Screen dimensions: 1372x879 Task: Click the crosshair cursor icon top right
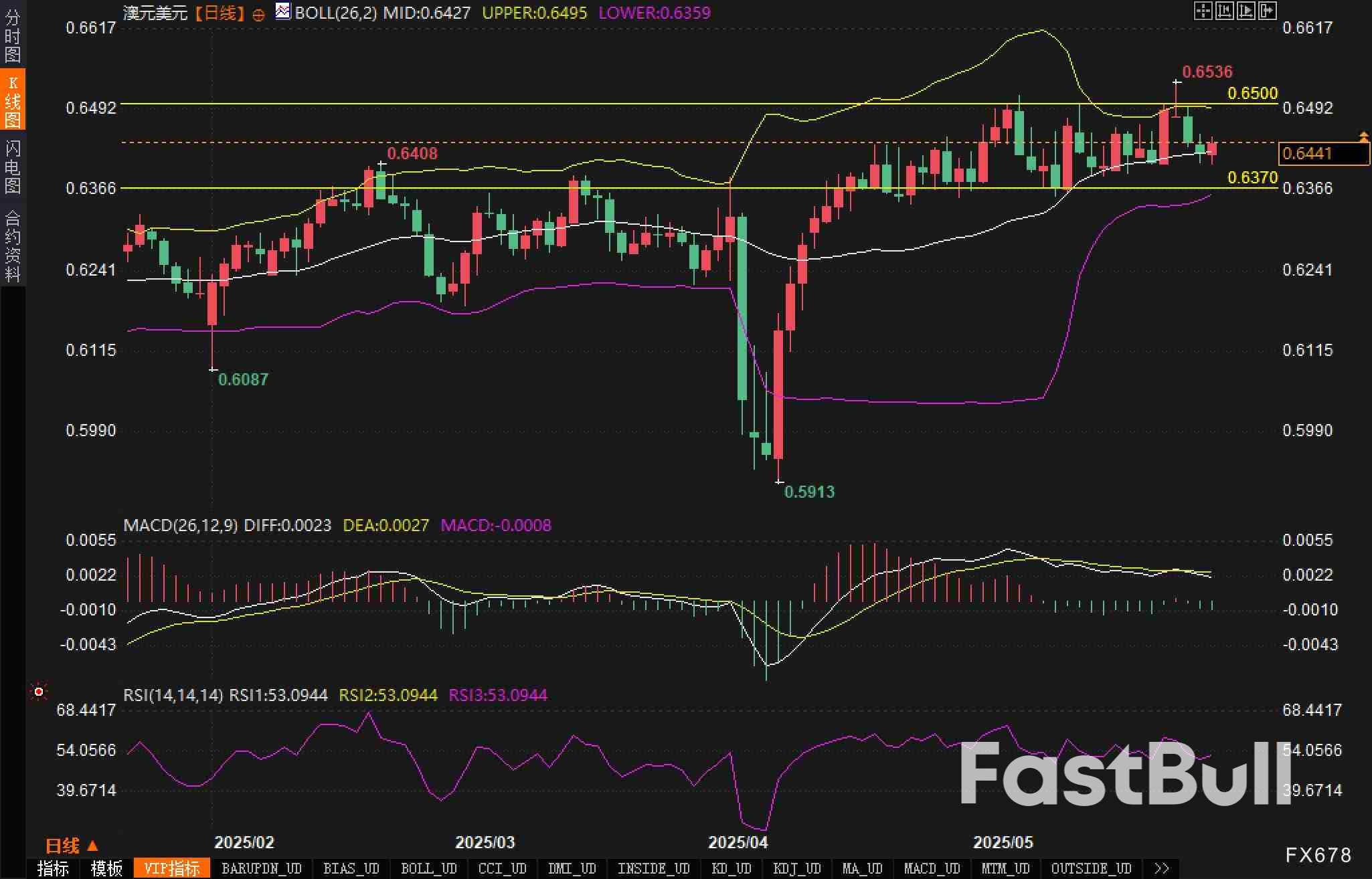[x=1203, y=11]
